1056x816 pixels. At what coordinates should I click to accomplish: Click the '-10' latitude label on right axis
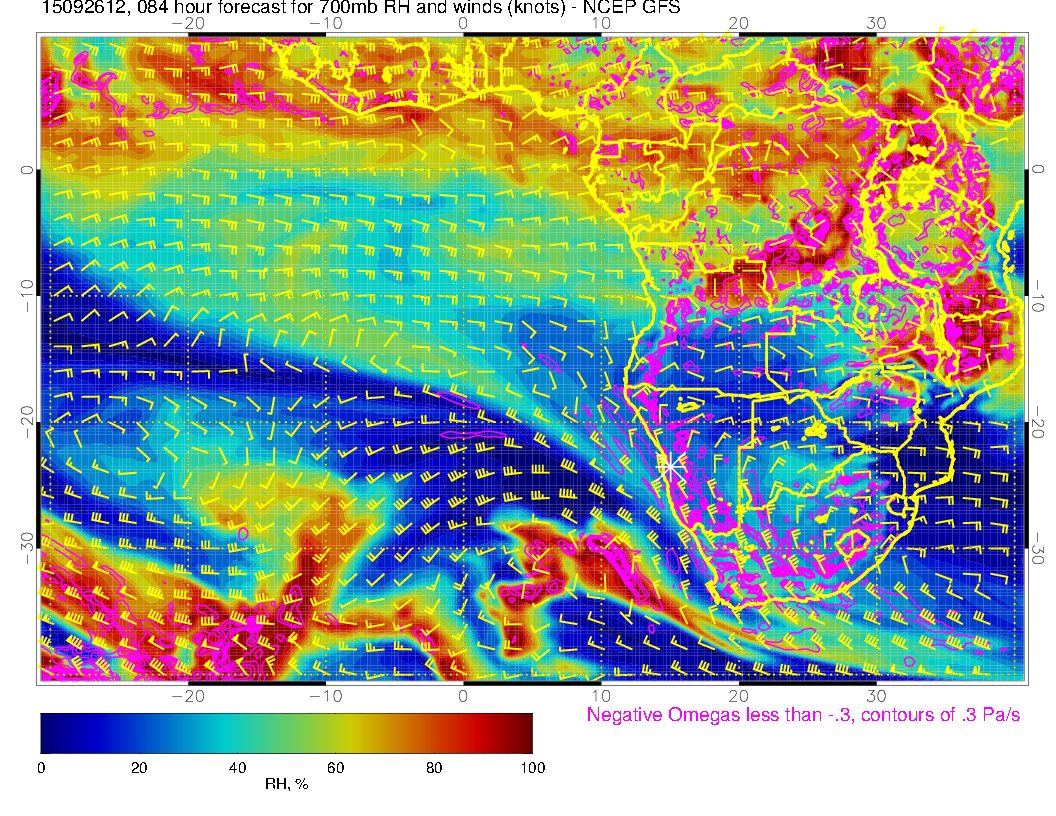point(1038,295)
